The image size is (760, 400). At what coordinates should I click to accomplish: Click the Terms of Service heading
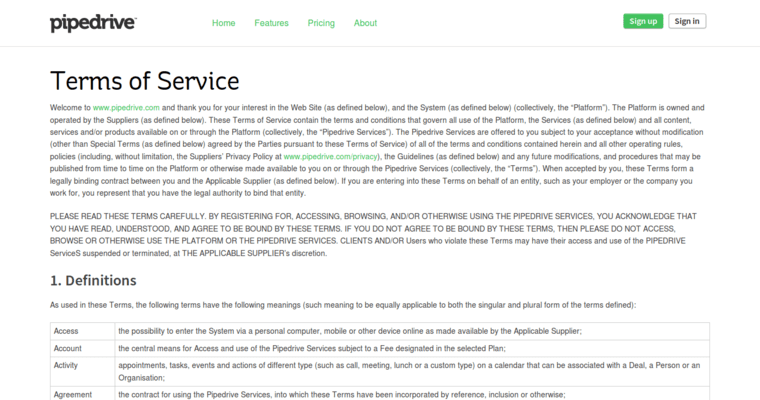pos(145,80)
